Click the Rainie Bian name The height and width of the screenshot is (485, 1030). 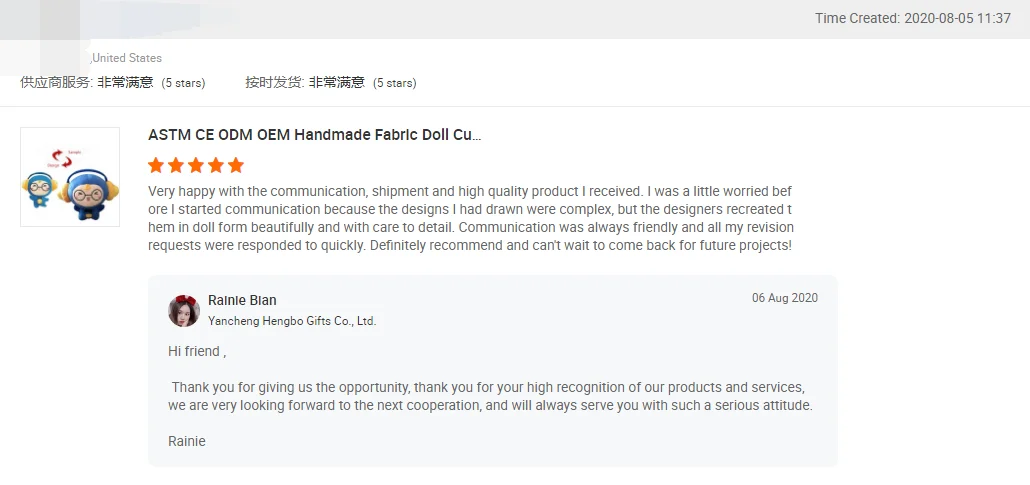click(x=242, y=300)
